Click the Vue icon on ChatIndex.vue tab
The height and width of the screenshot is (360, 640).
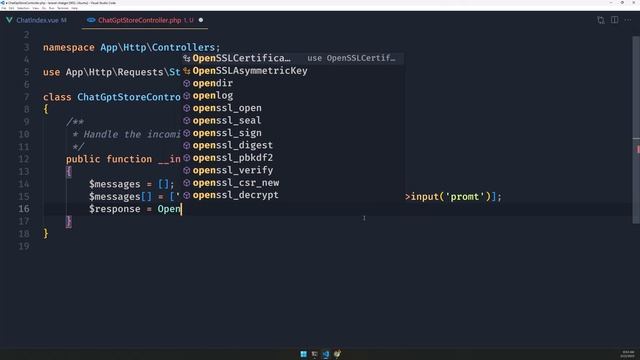coord(9,20)
